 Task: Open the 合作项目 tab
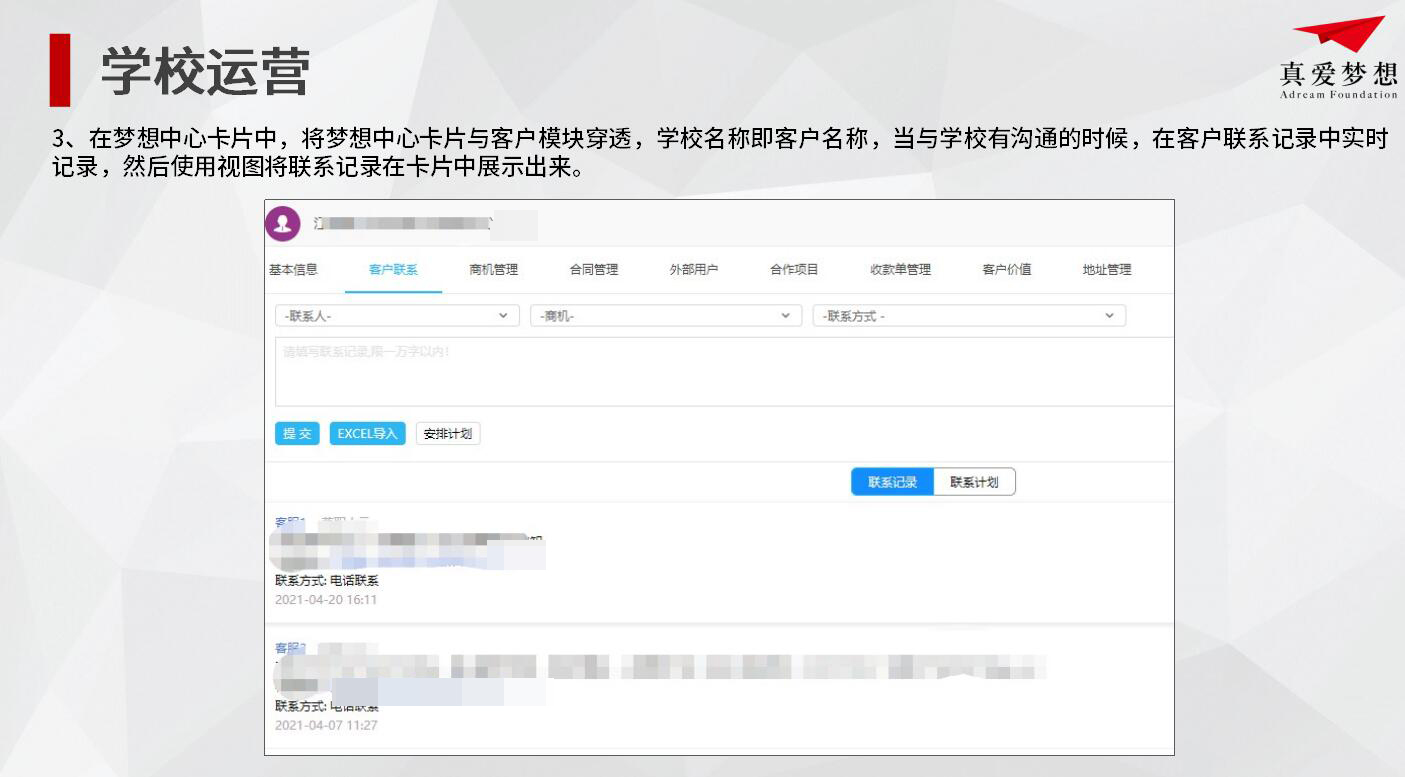[794, 270]
